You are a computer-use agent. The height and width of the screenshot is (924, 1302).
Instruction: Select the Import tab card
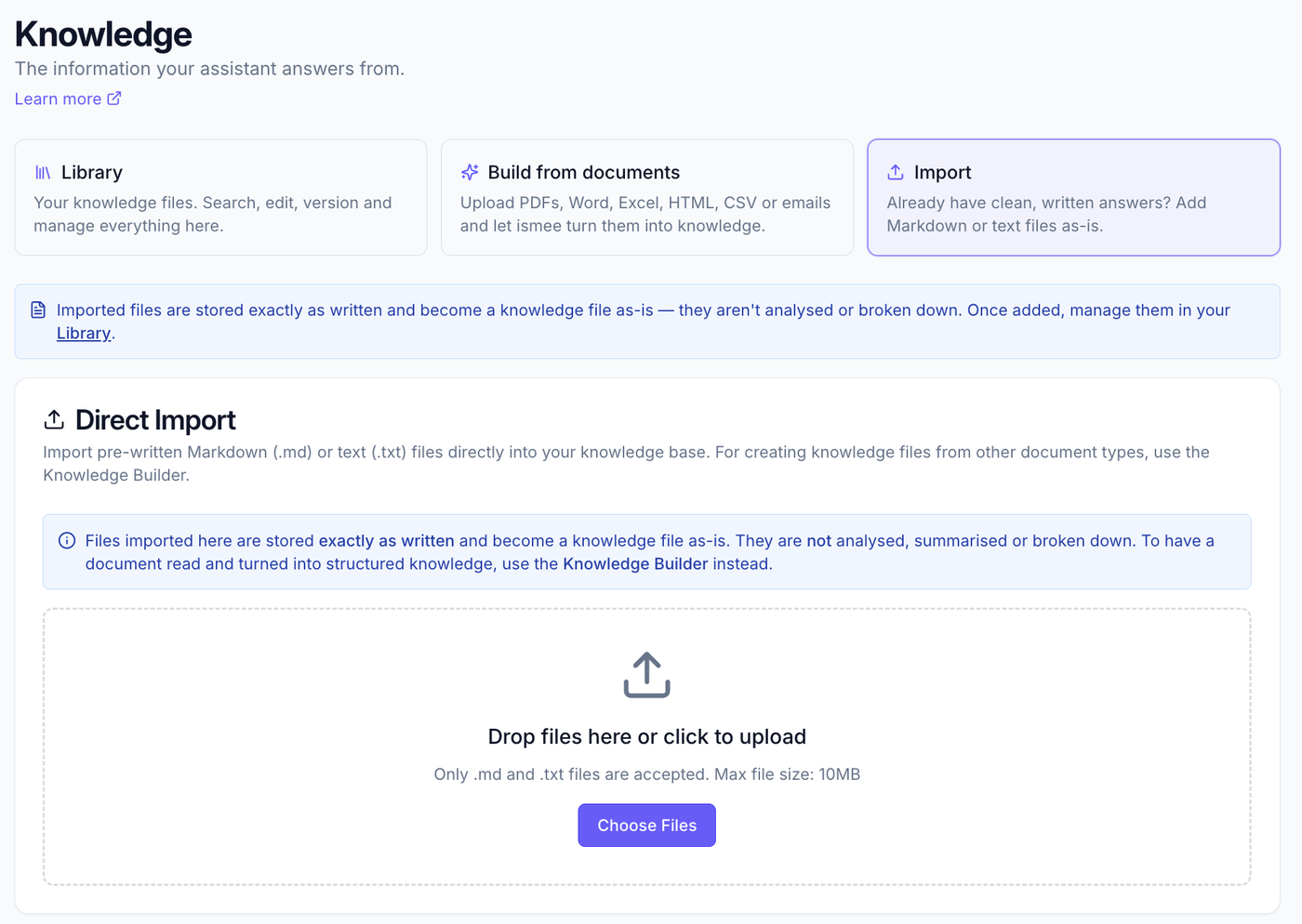point(1073,198)
